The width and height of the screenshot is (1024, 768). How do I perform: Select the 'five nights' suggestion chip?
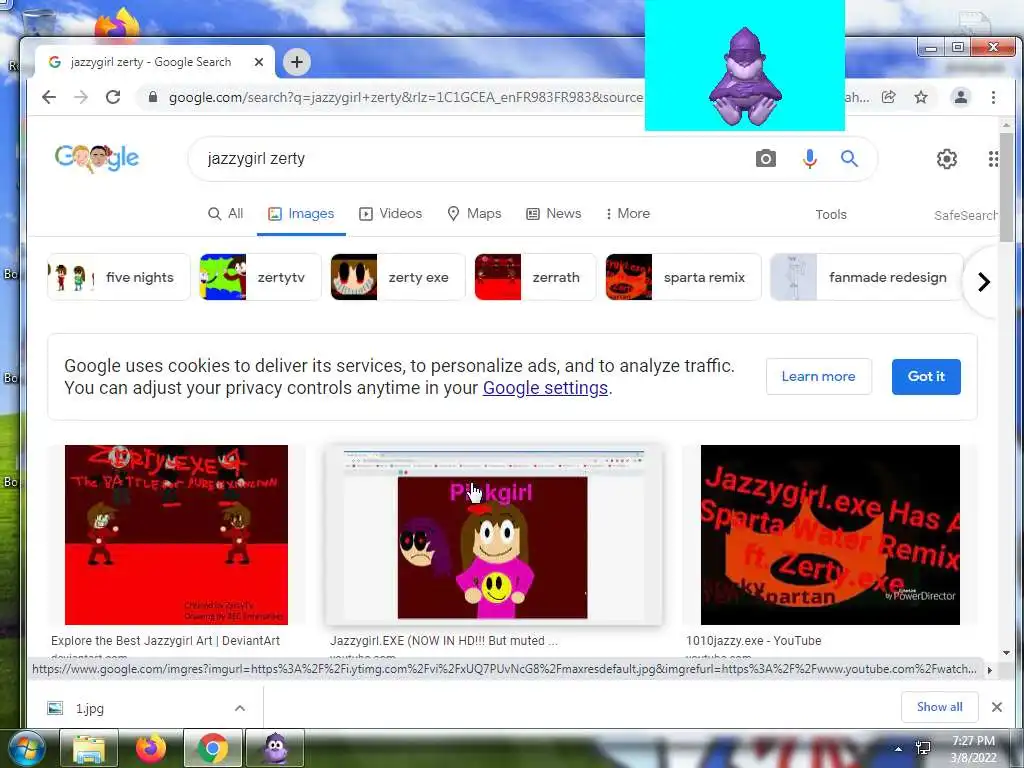[119, 277]
